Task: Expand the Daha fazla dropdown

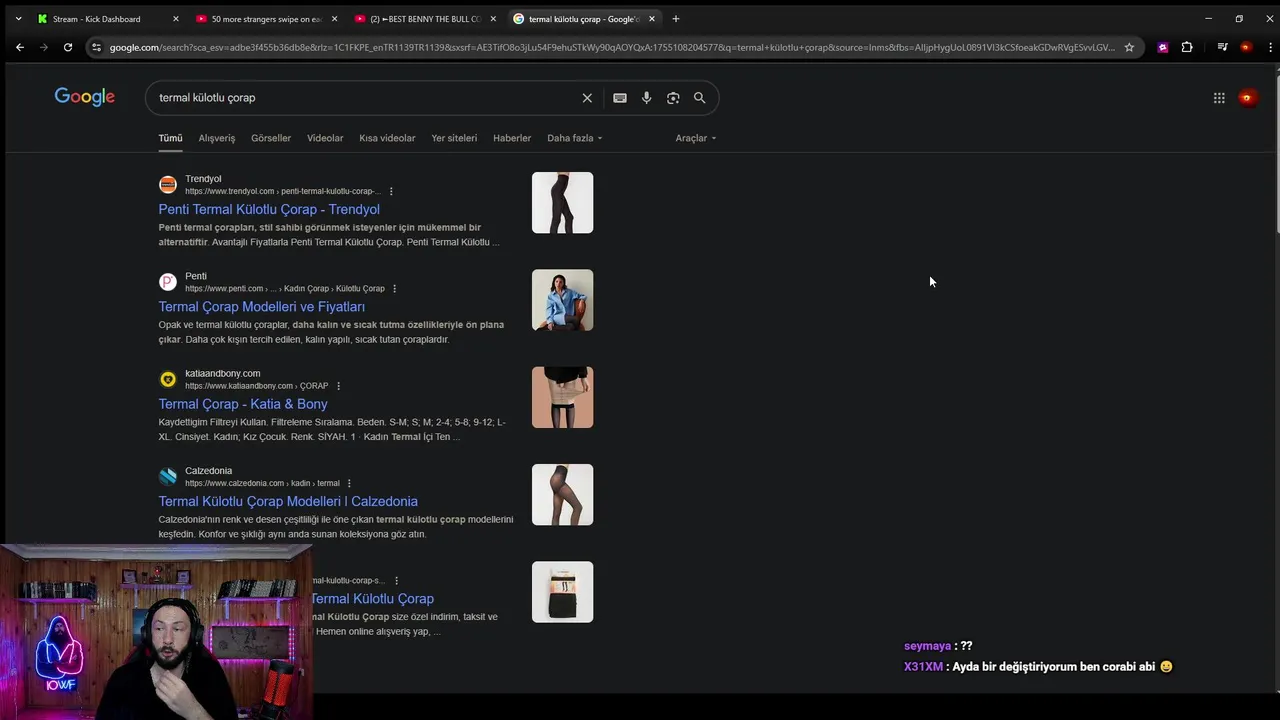Action: pyautogui.click(x=575, y=138)
